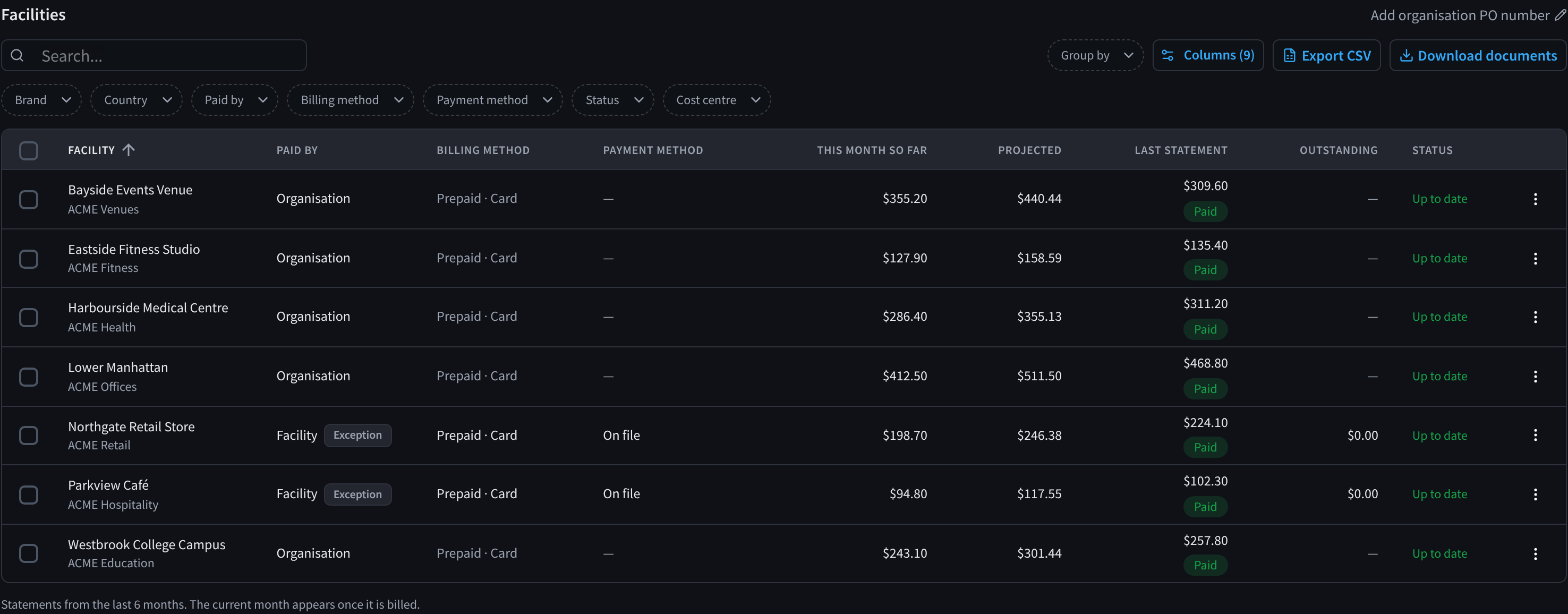Click the search magnifier icon
1568x614 pixels.
point(17,55)
